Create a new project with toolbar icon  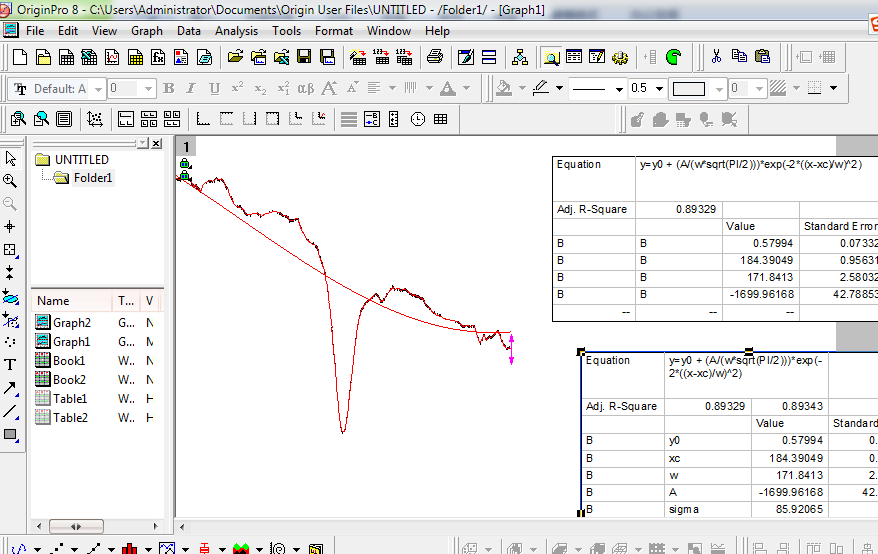tap(20, 57)
